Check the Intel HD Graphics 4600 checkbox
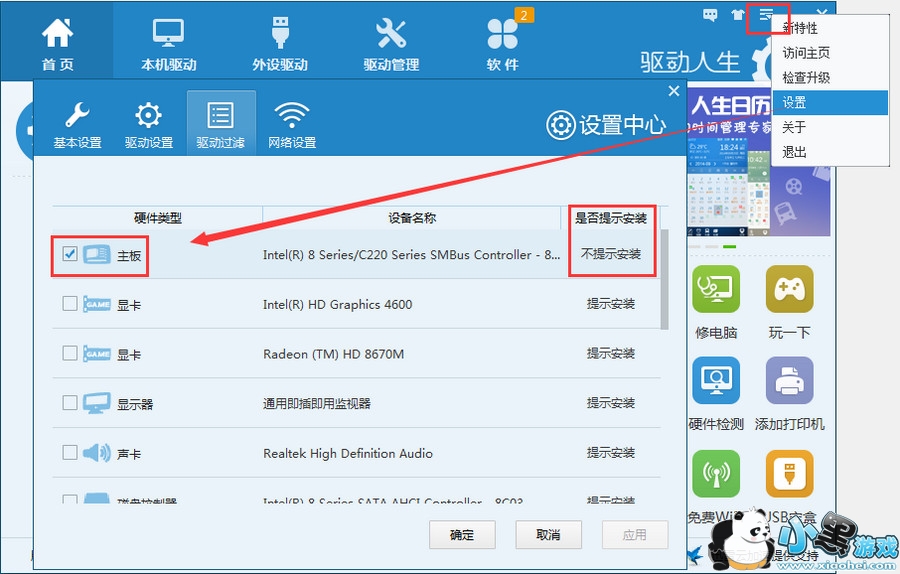This screenshot has height=574, width=900. pos(69,303)
